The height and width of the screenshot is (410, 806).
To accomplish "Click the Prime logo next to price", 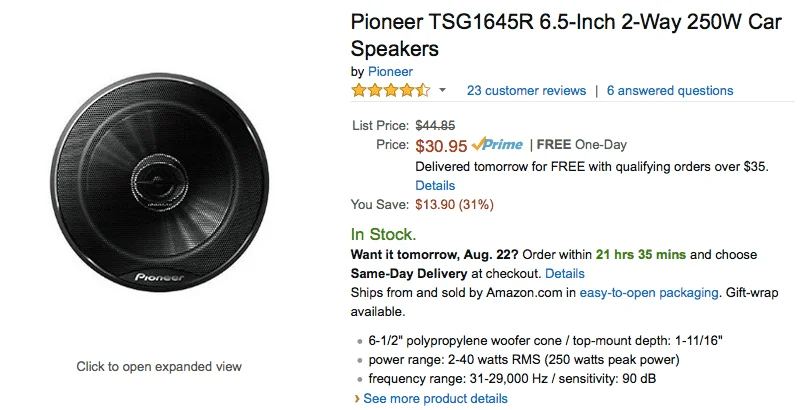I will tap(497, 144).
